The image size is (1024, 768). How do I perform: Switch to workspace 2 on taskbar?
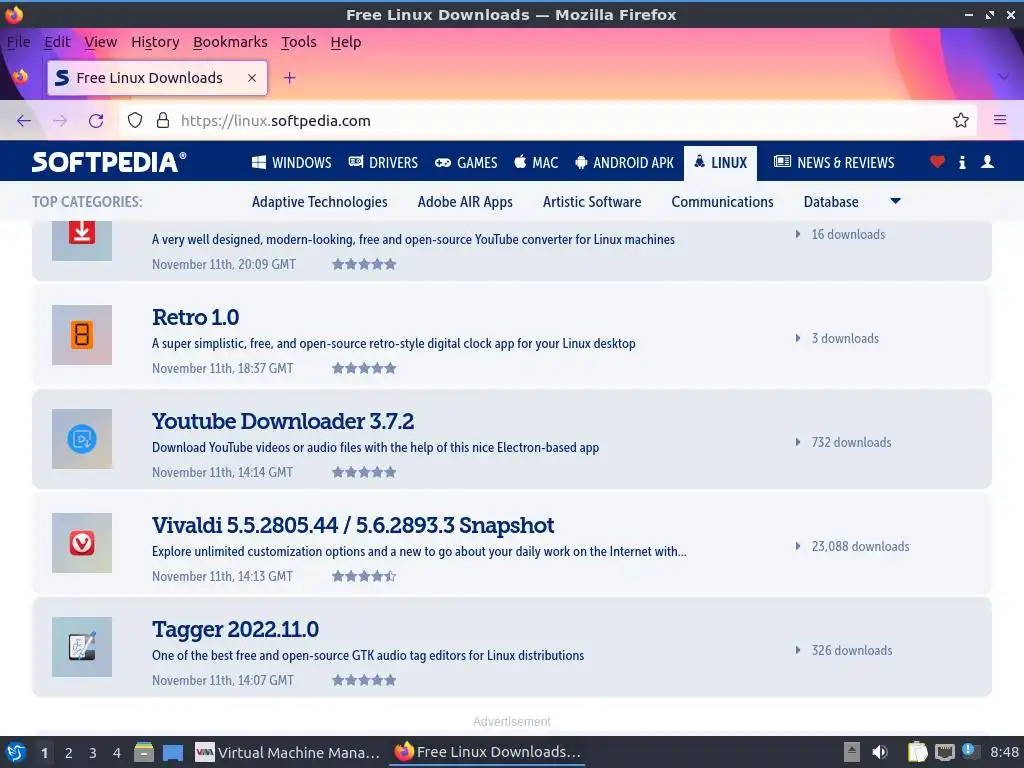click(68, 753)
